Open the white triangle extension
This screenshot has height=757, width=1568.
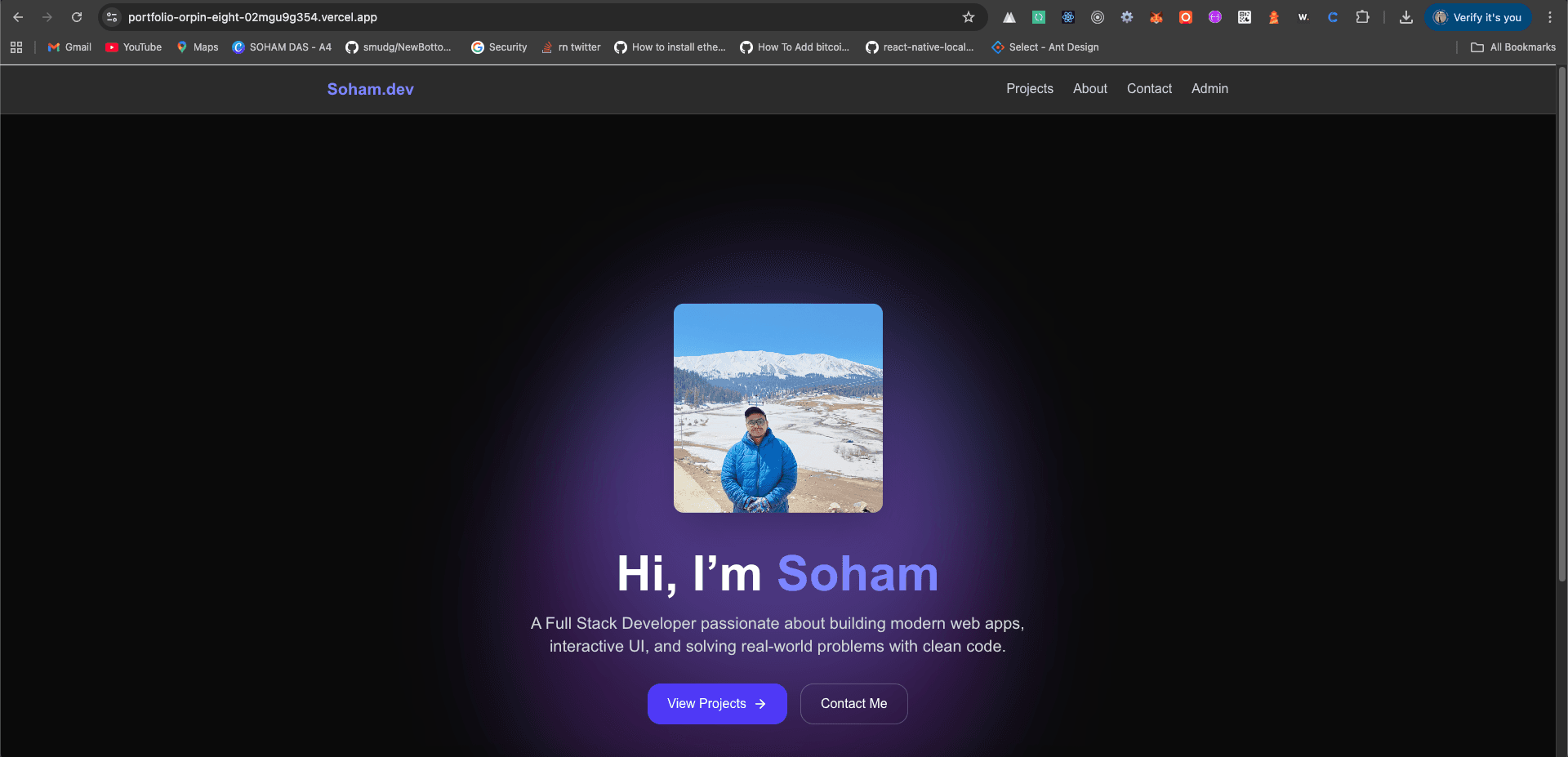click(1009, 17)
